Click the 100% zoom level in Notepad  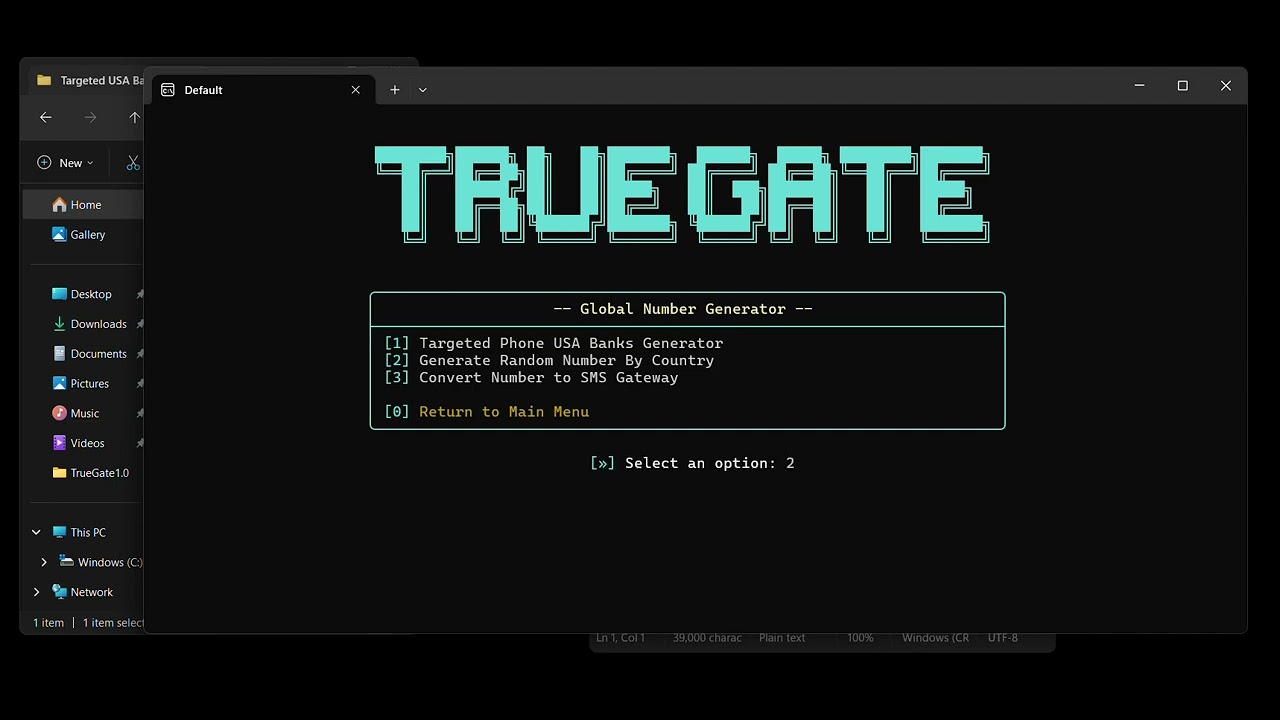(x=860, y=638)
